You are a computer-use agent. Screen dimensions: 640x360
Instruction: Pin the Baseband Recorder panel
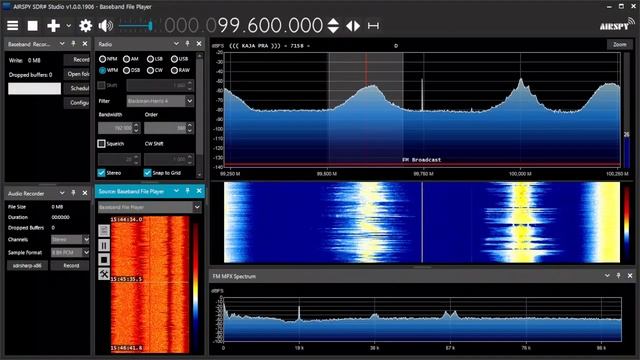pyautogui.click(x=73, y=44)
